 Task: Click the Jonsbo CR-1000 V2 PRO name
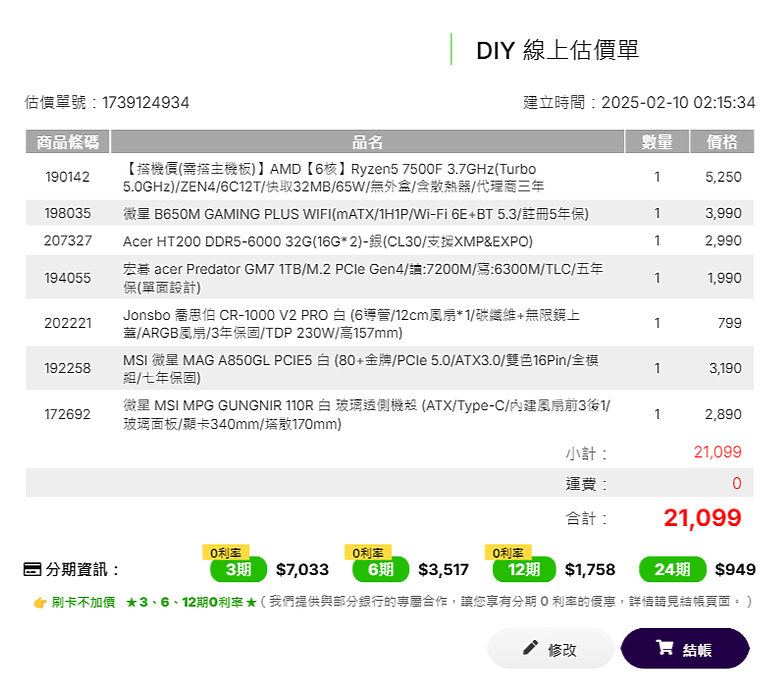[351, 324]
